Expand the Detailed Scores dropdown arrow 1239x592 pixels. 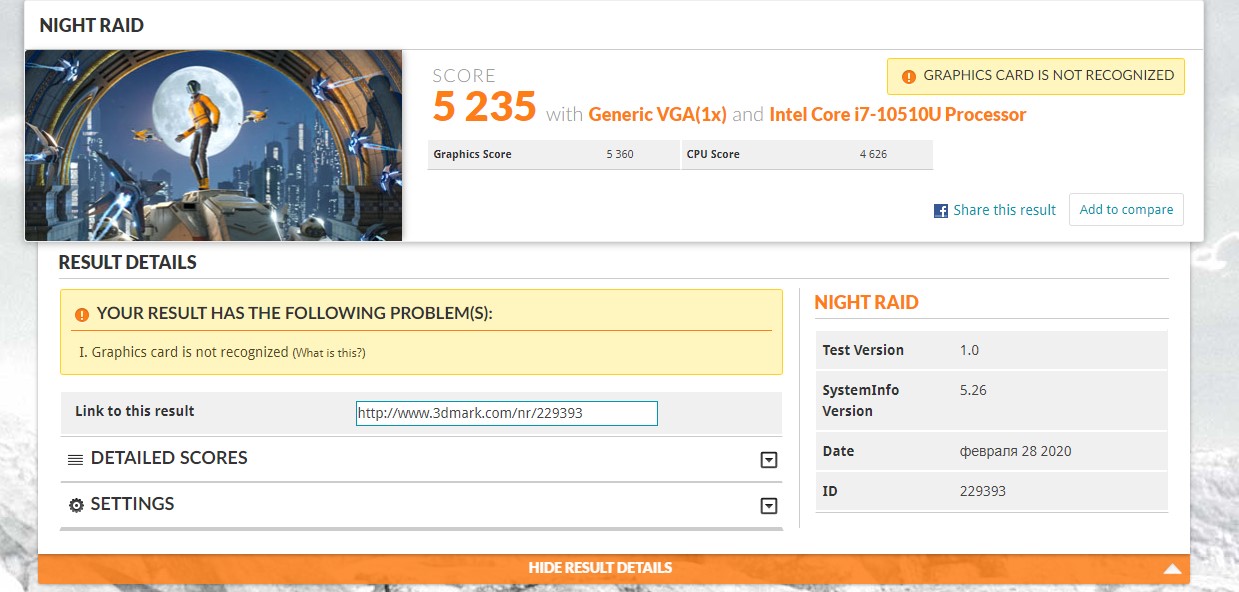[x=769, y=460]
